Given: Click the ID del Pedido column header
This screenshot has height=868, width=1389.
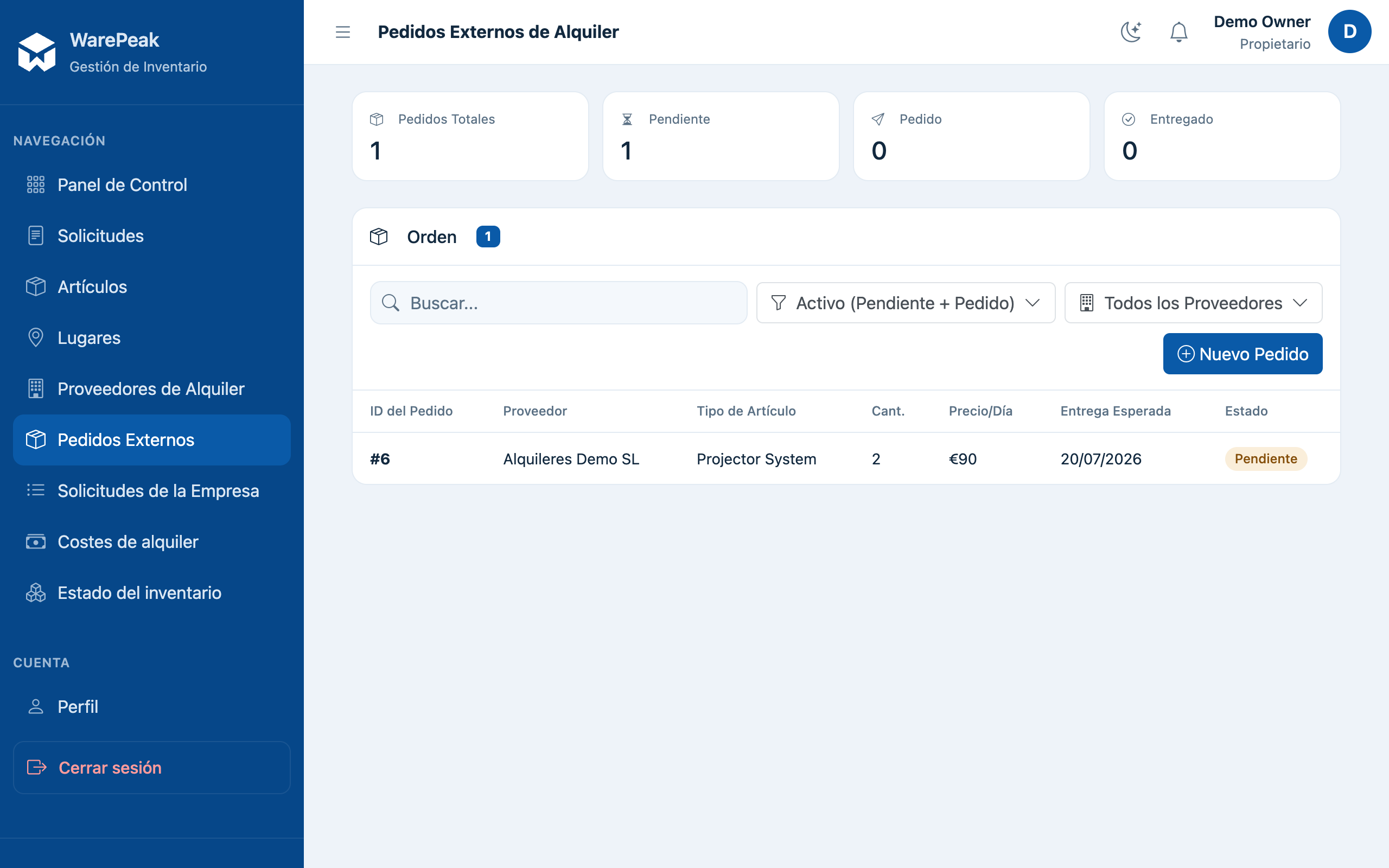Looking at the screenshot, I should click(x=411, y=411).
